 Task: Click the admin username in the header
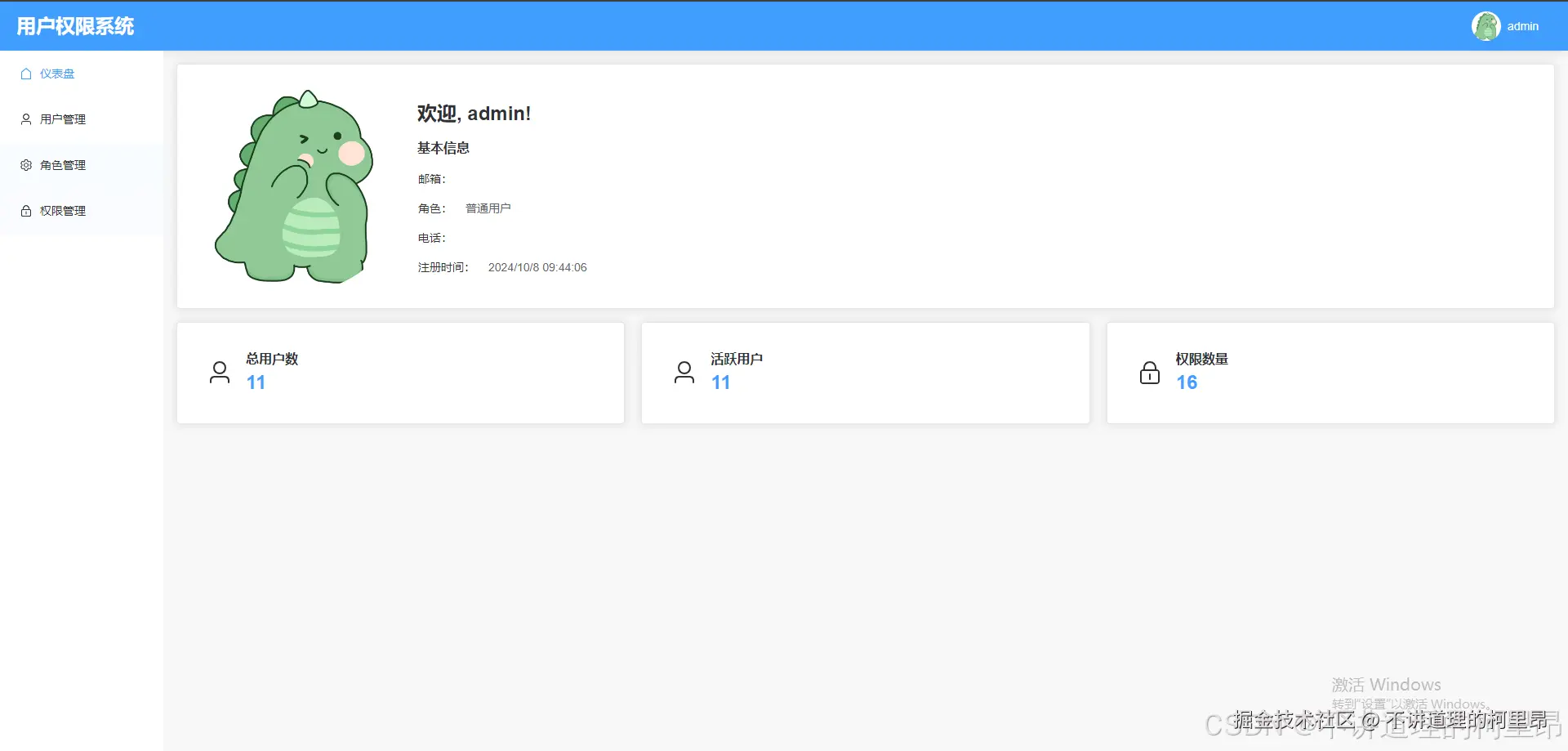[x=1523, y=26]
